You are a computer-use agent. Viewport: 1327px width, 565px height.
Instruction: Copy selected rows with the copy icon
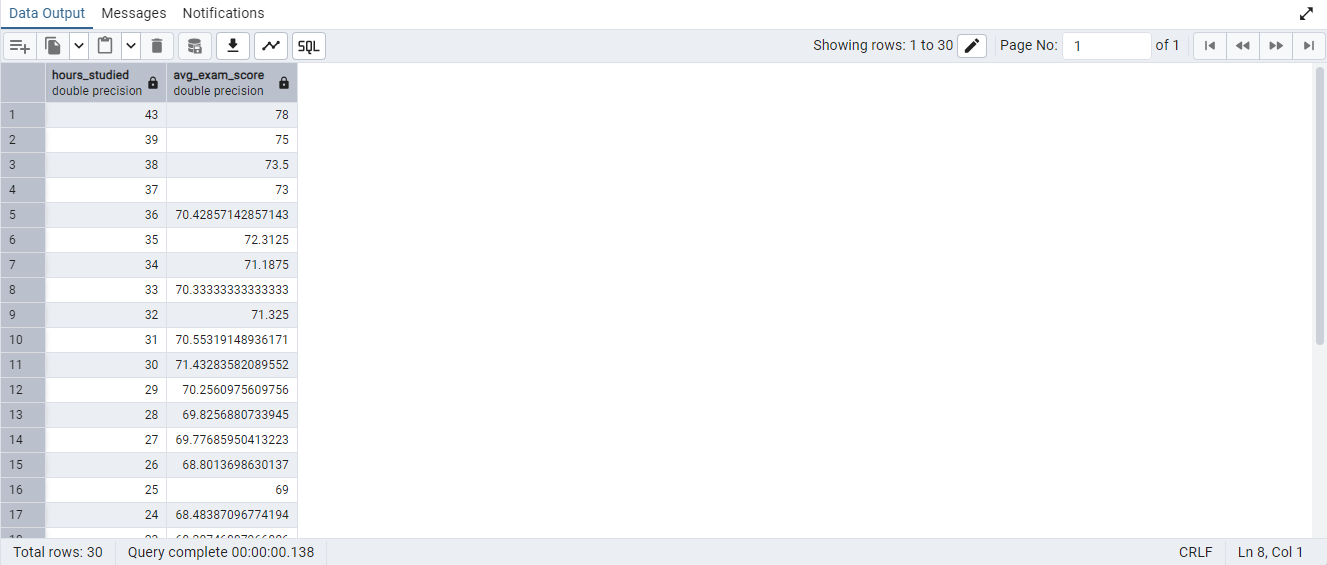click(53, 46)
